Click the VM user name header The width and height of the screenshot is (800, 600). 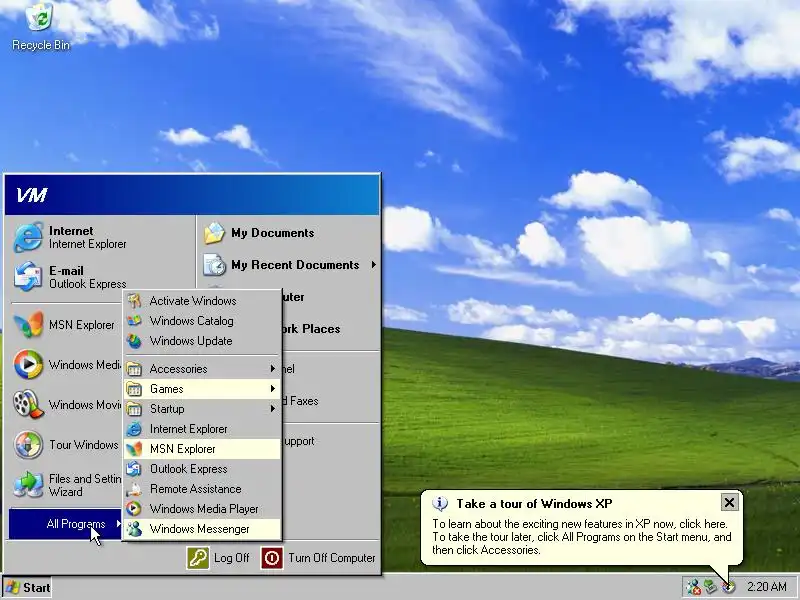point(32,195)
